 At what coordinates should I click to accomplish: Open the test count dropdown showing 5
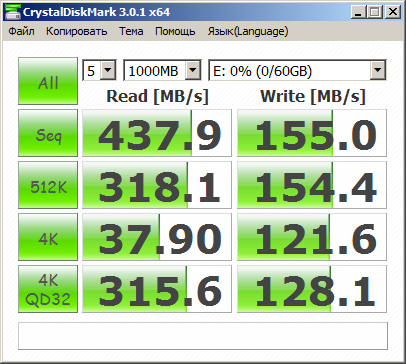[x=99, y=70]
